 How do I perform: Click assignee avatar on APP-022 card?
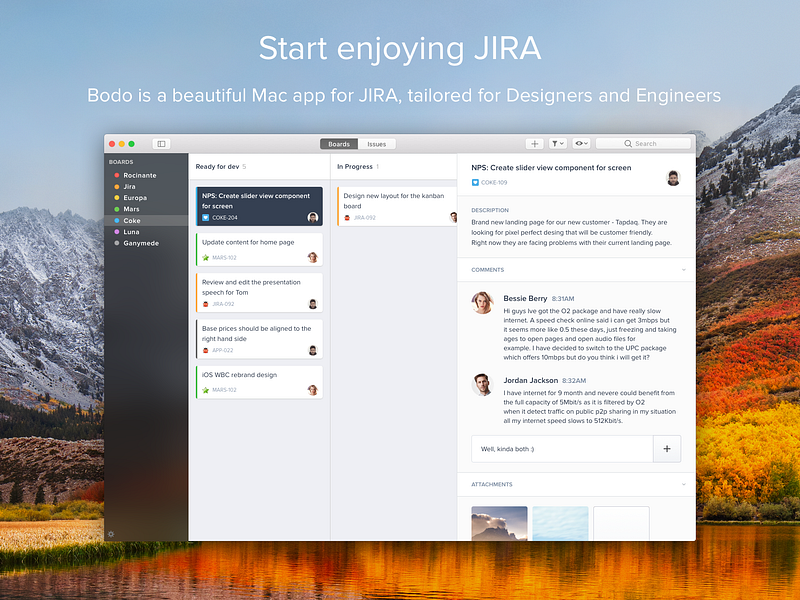pyautogui.click(x=313, y=350)
